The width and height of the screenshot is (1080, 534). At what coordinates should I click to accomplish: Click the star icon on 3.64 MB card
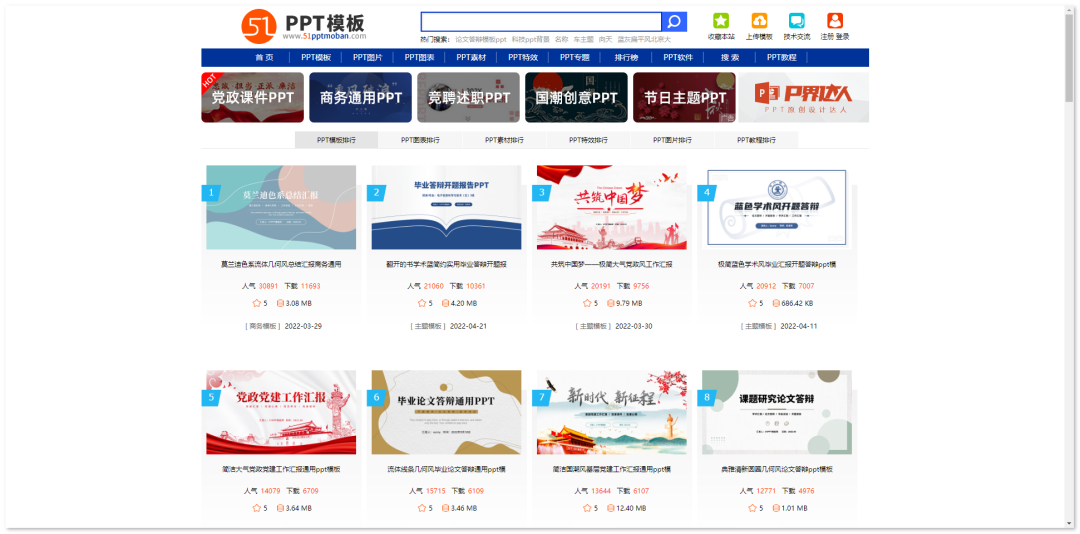pyautogui.click(x=256, y=509)
